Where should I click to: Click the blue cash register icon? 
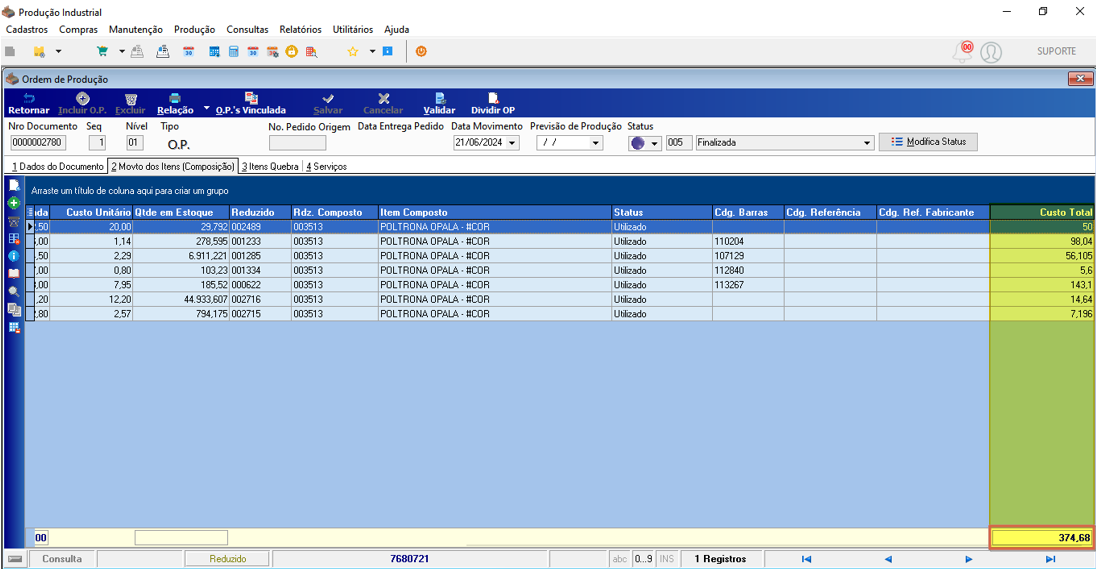click(163, 51)
